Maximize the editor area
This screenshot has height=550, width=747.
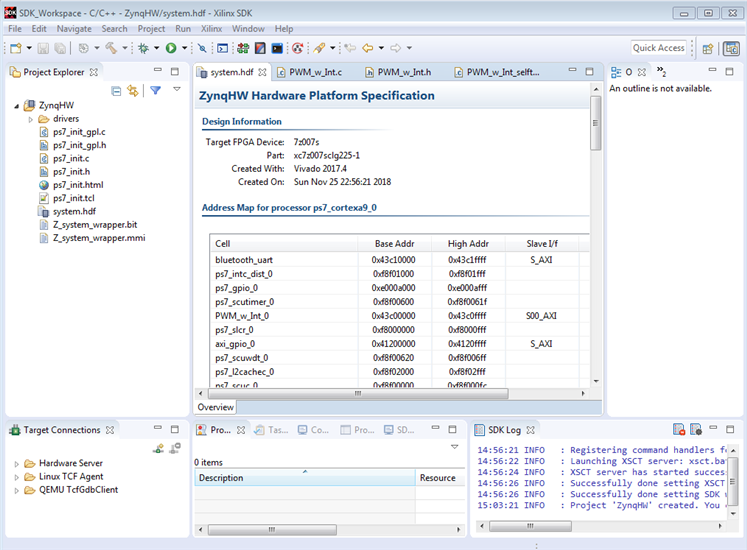[589, 71]
